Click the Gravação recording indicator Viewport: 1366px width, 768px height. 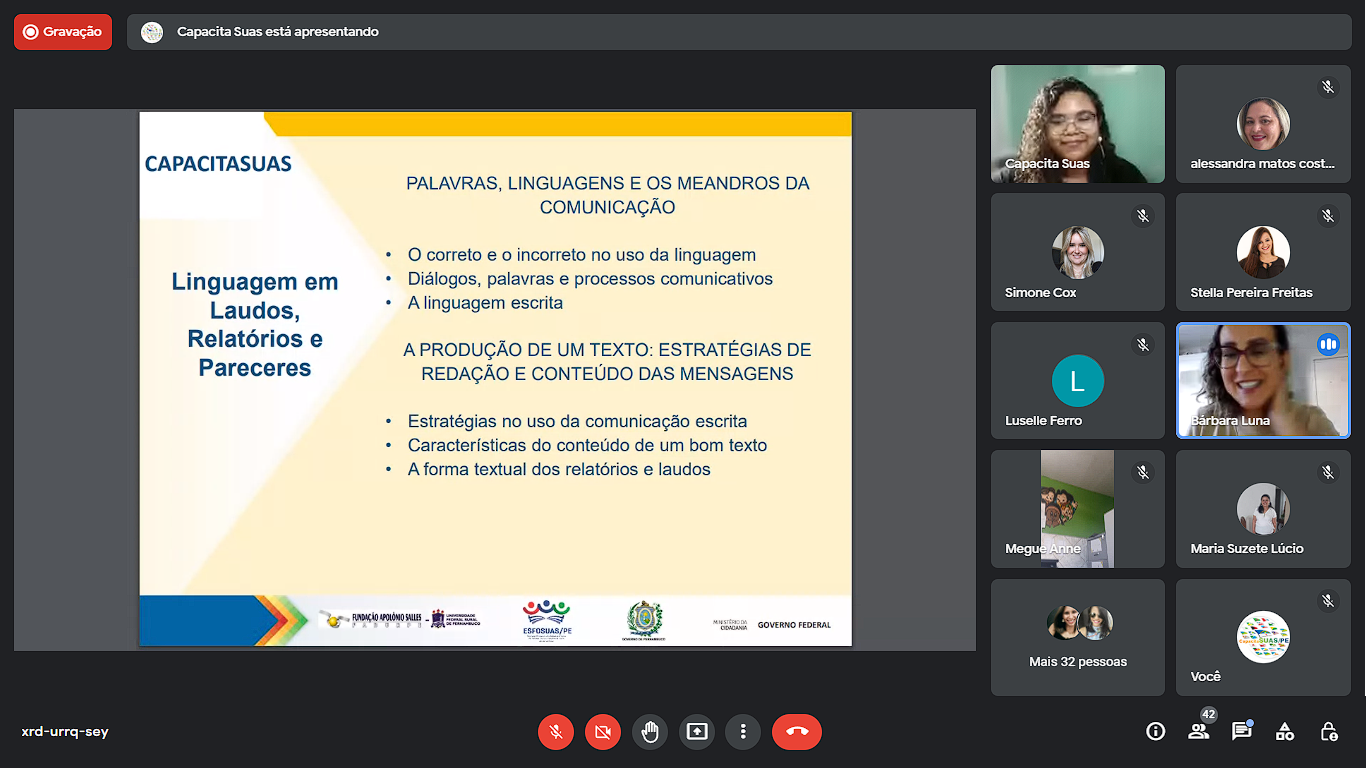tap(63, 32)
